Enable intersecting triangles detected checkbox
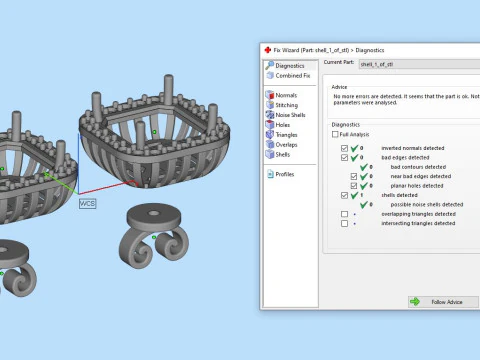 tap(344, 223)
